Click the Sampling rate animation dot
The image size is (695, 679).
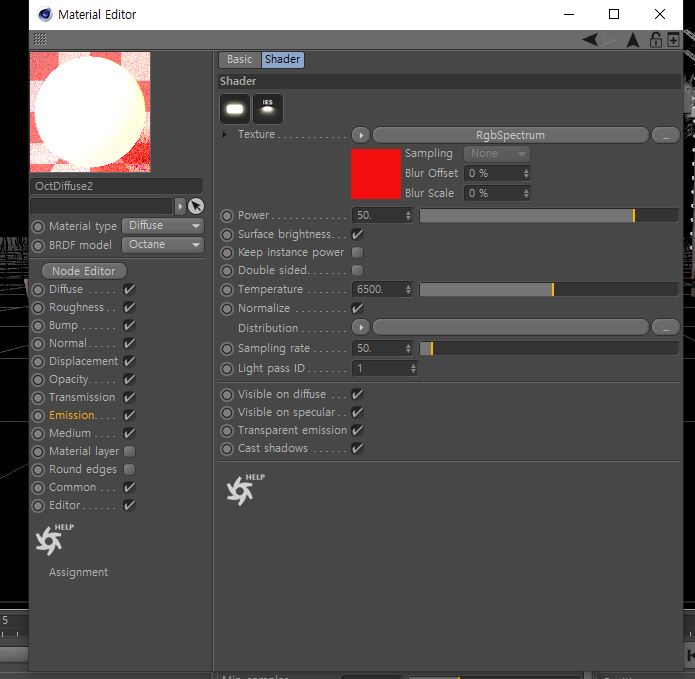click(227, 349)
